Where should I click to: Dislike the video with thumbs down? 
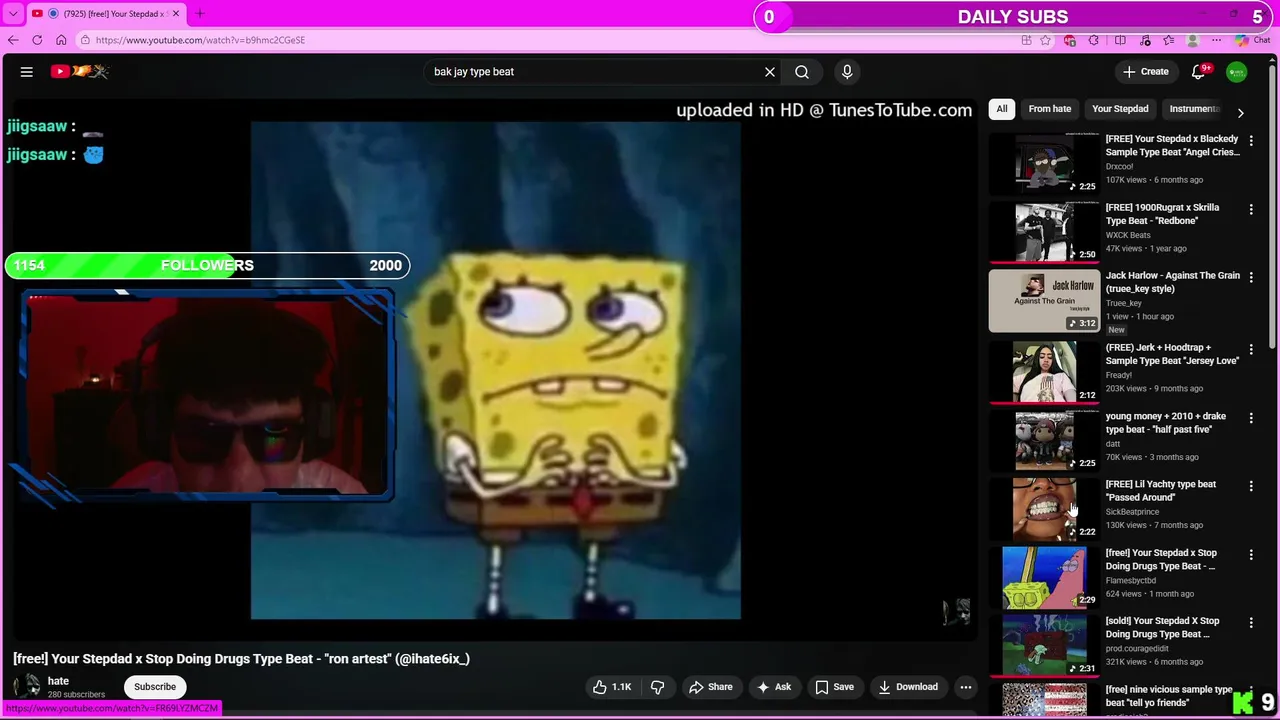coord(657,687)
